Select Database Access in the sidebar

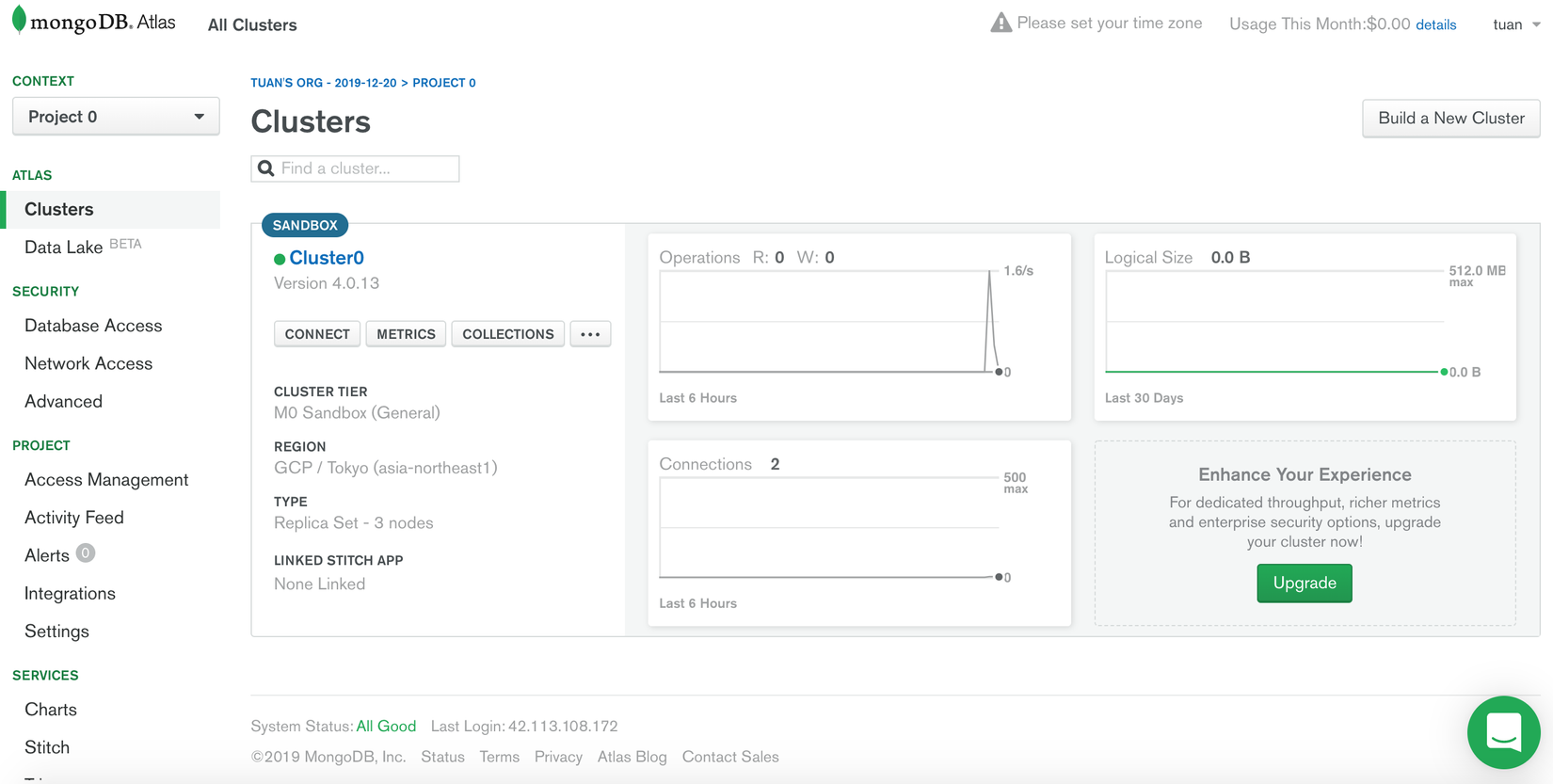93,326
